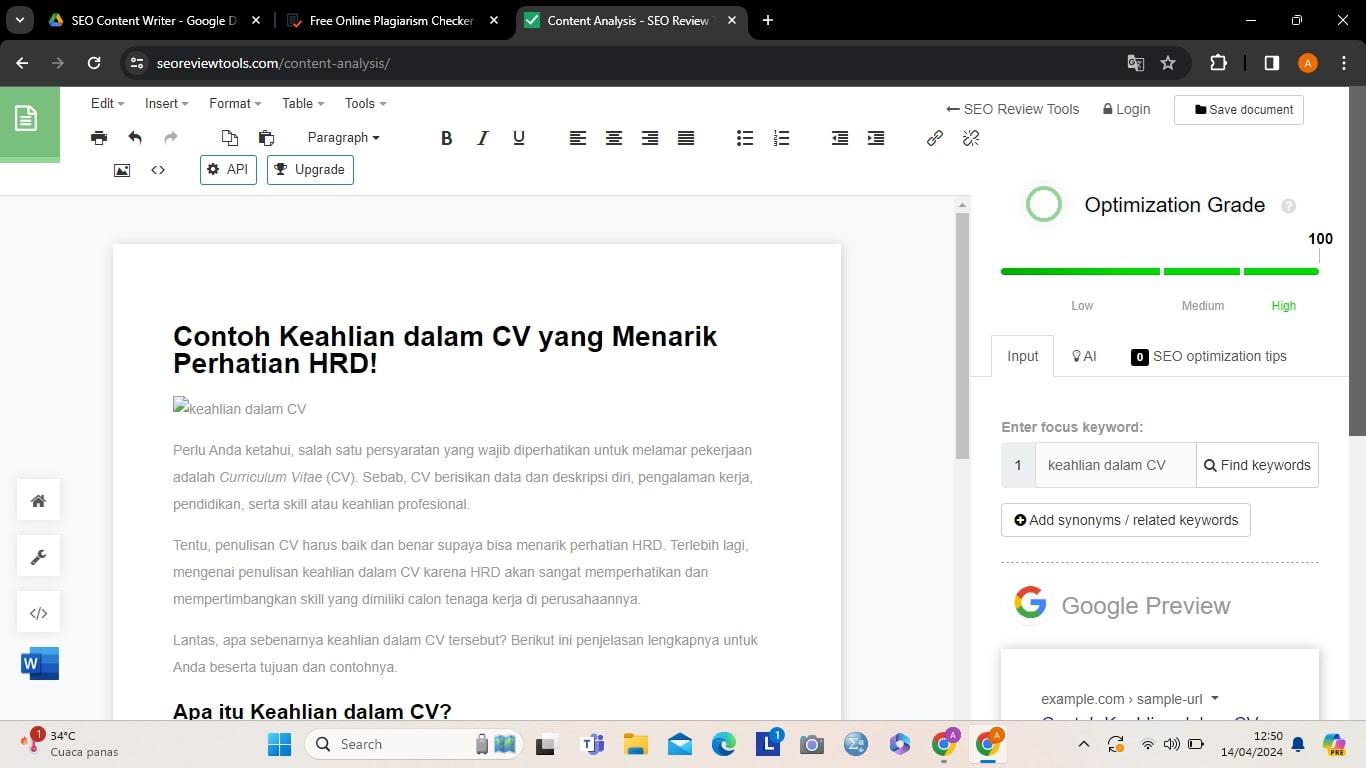Open the tab search chevron in Chrome
The height and width of the screenshot is (768, 1366).
click(19, 20)
